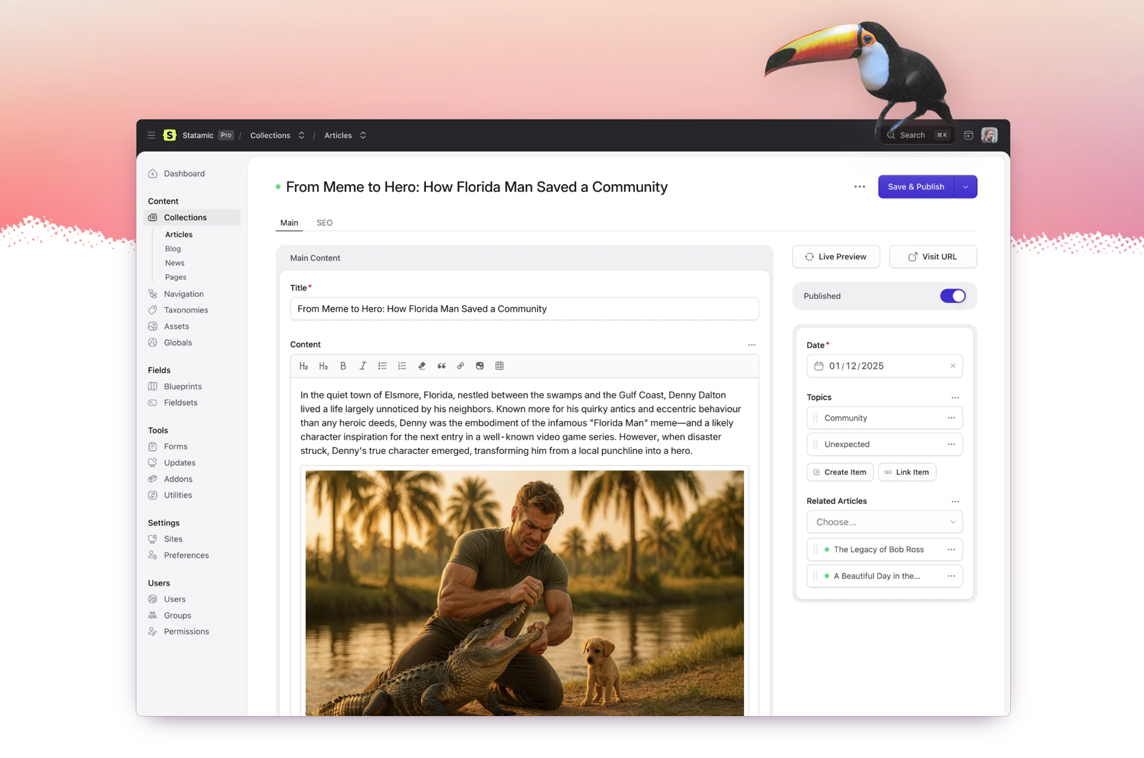Viewport: 1144px width, 758px height.
Task: Insert a blockquote using the quote icon
Action: (441, 366)
